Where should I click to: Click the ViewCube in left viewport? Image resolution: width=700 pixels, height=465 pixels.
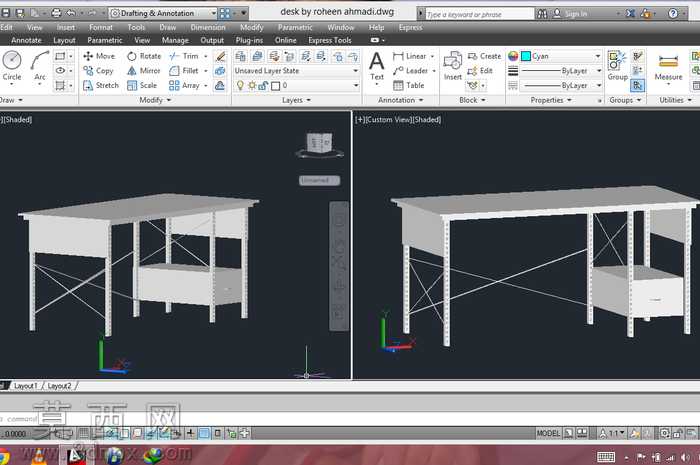[319, 144]
